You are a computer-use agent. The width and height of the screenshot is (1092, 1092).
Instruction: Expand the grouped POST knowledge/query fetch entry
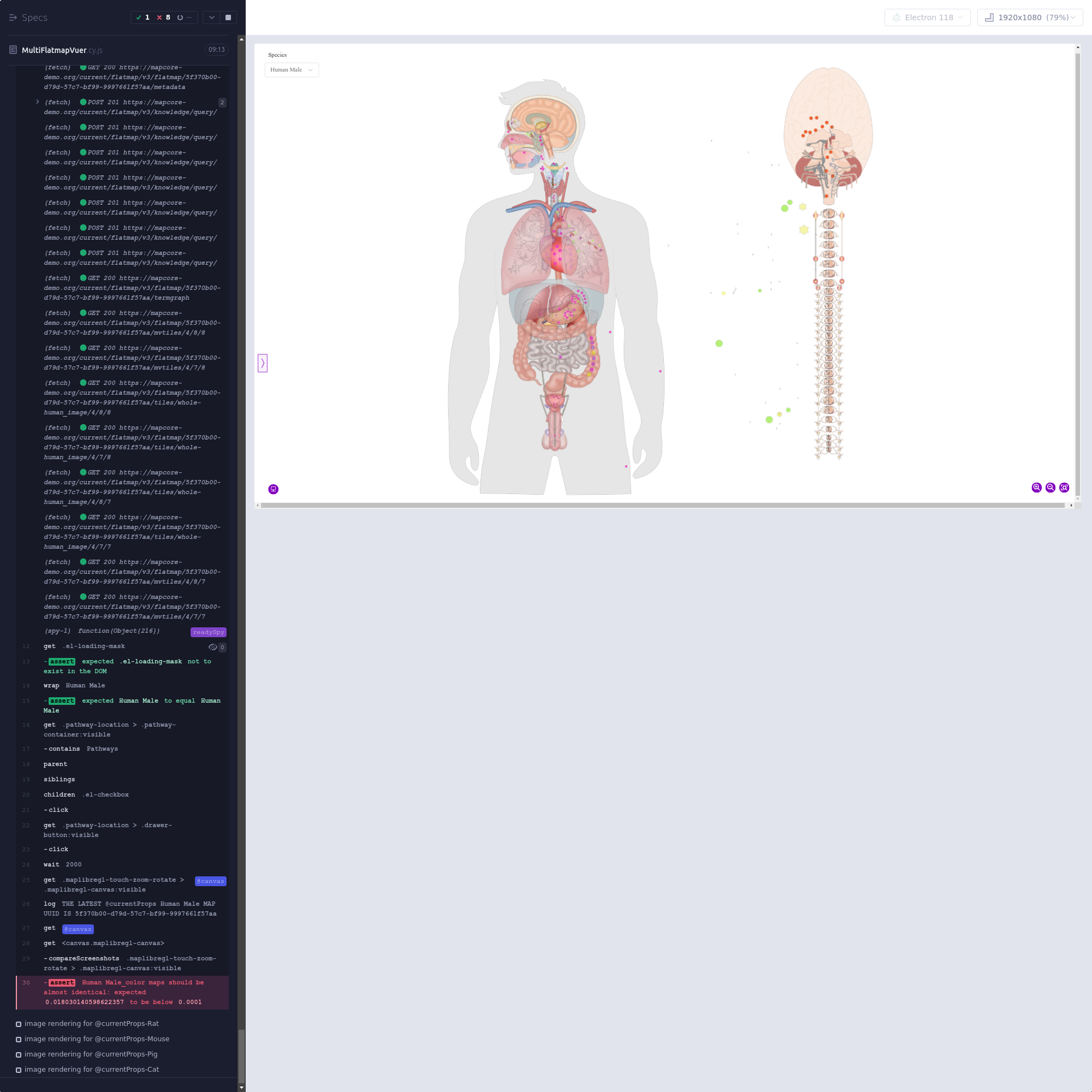[37, 102]
